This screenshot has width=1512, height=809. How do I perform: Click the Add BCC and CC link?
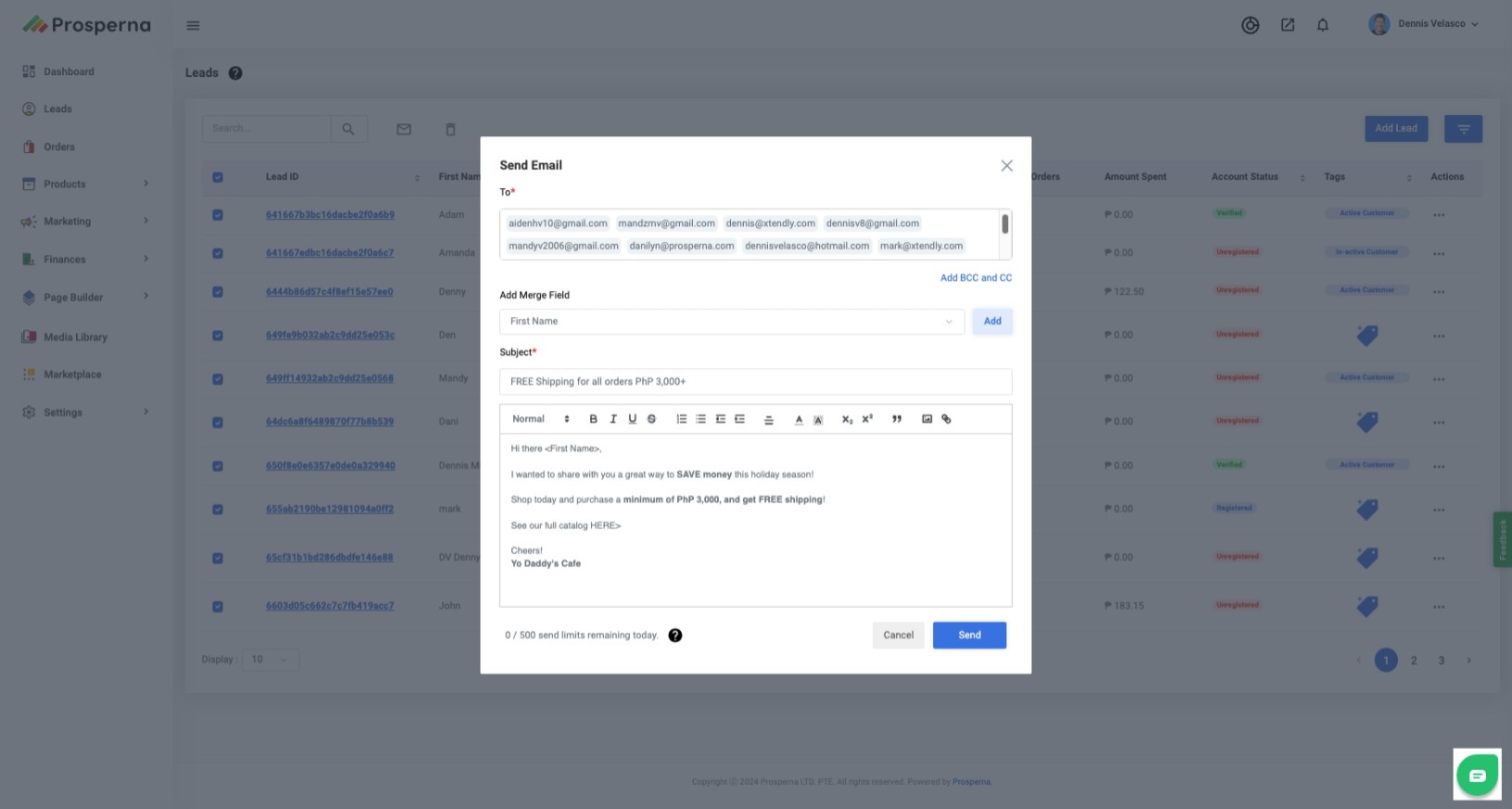point(976,278)
